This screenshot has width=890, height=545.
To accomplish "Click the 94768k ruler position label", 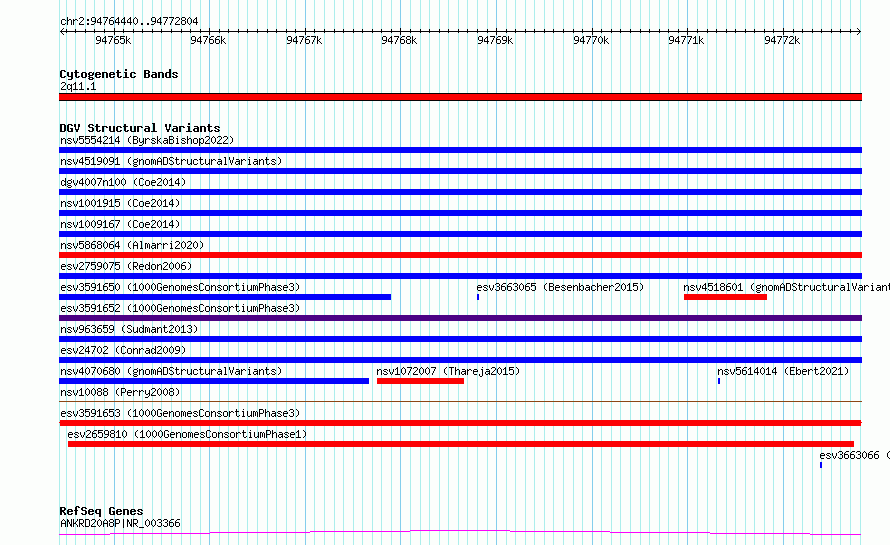I will pyautogui.click(x=399, y=40).
